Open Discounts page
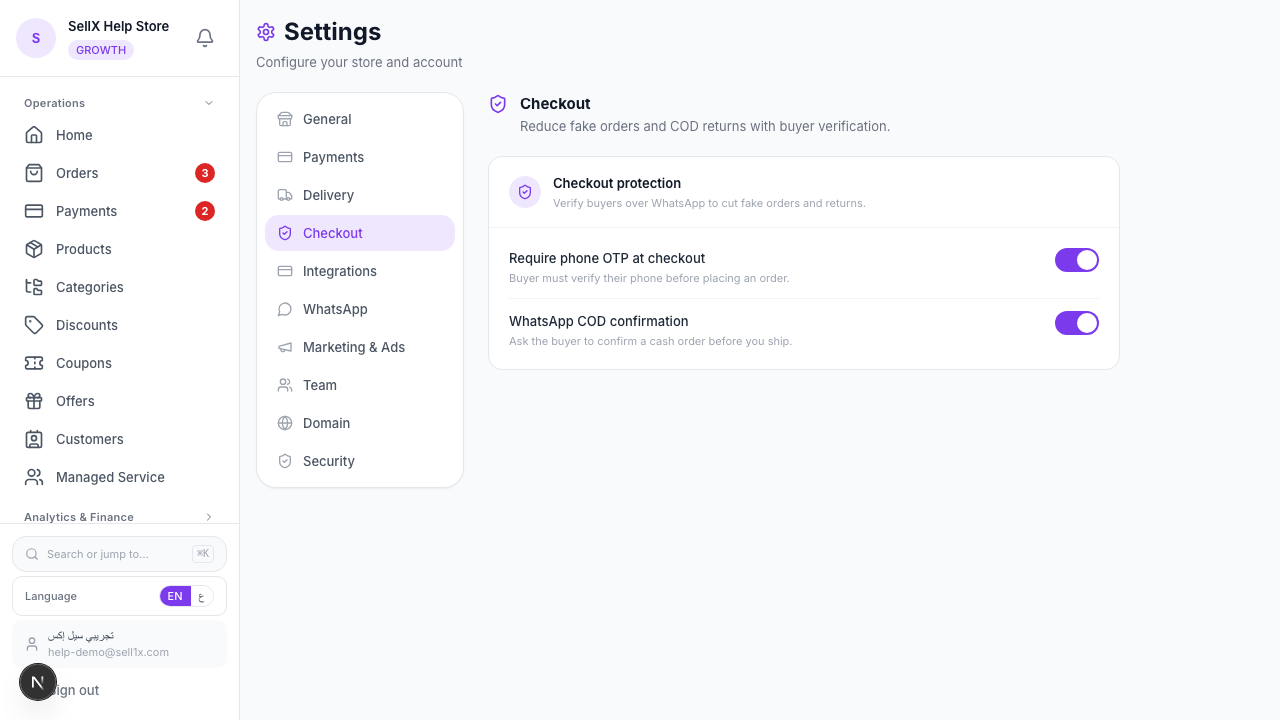 [119, 325]
